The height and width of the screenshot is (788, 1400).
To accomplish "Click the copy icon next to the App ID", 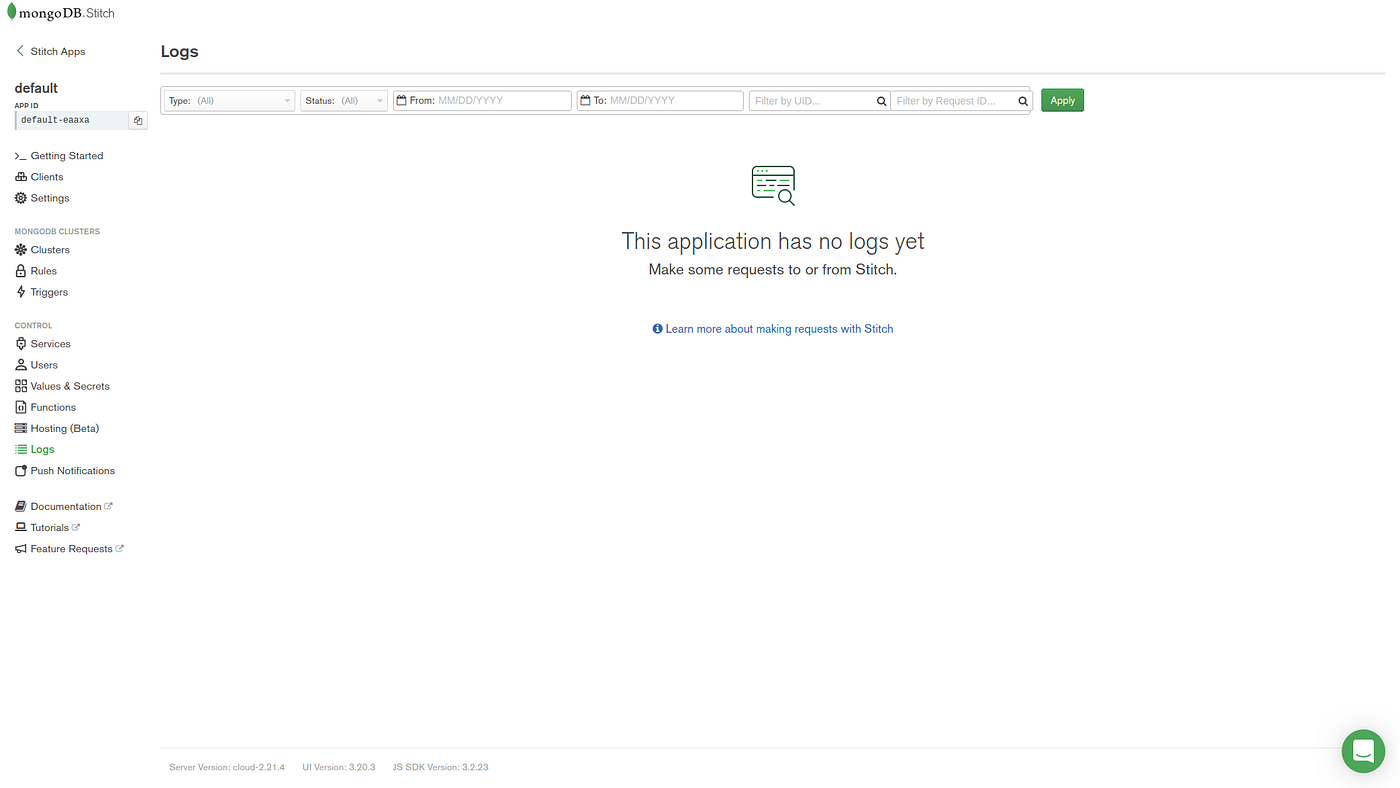I will pyautogui.click(x=136, y=119).
